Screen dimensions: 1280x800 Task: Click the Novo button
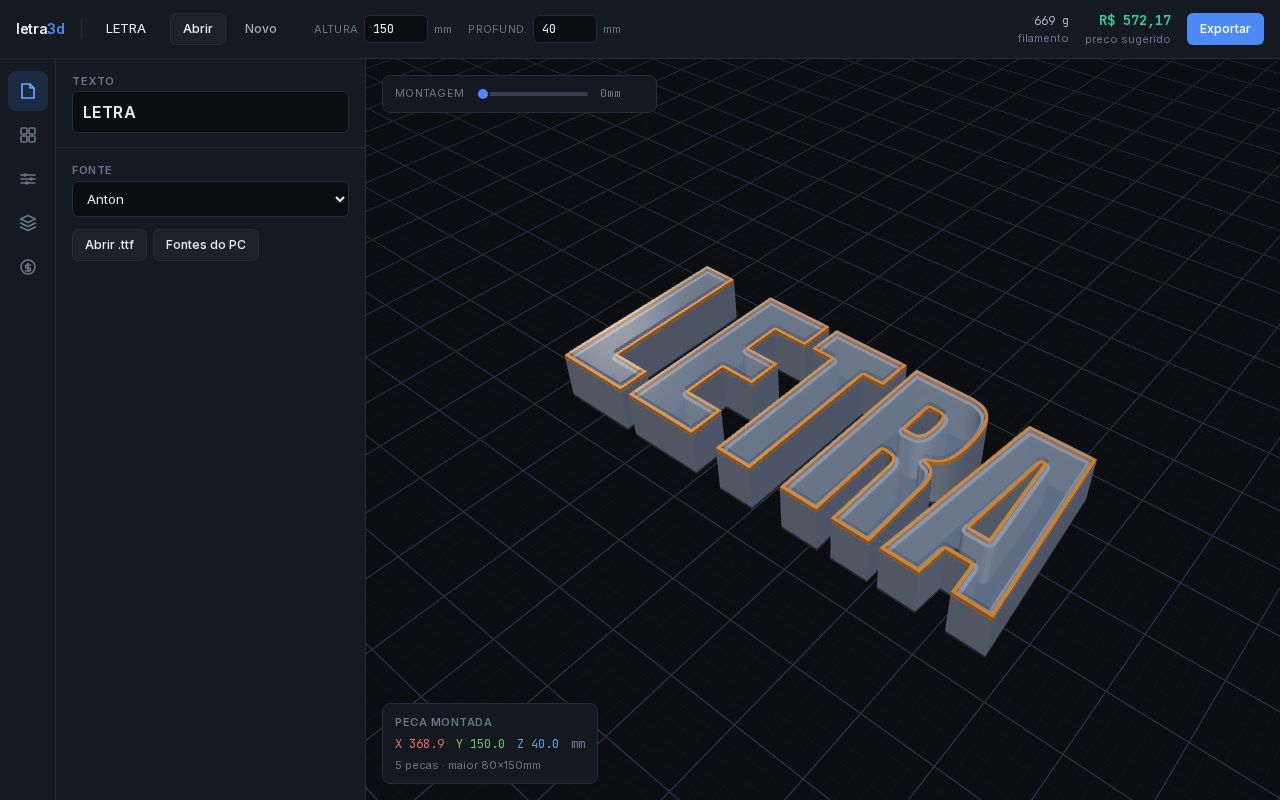click(x=261, y=29)
